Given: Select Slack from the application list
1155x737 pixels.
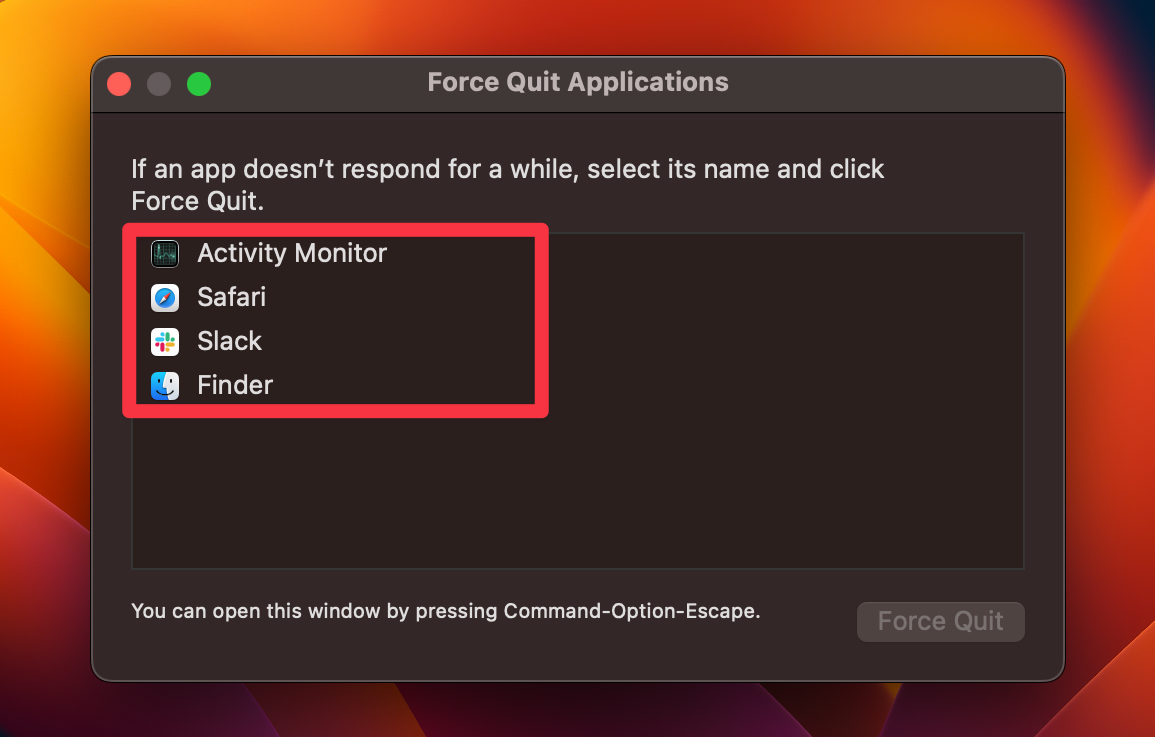Looking at the screenshot, I should 229,341.
